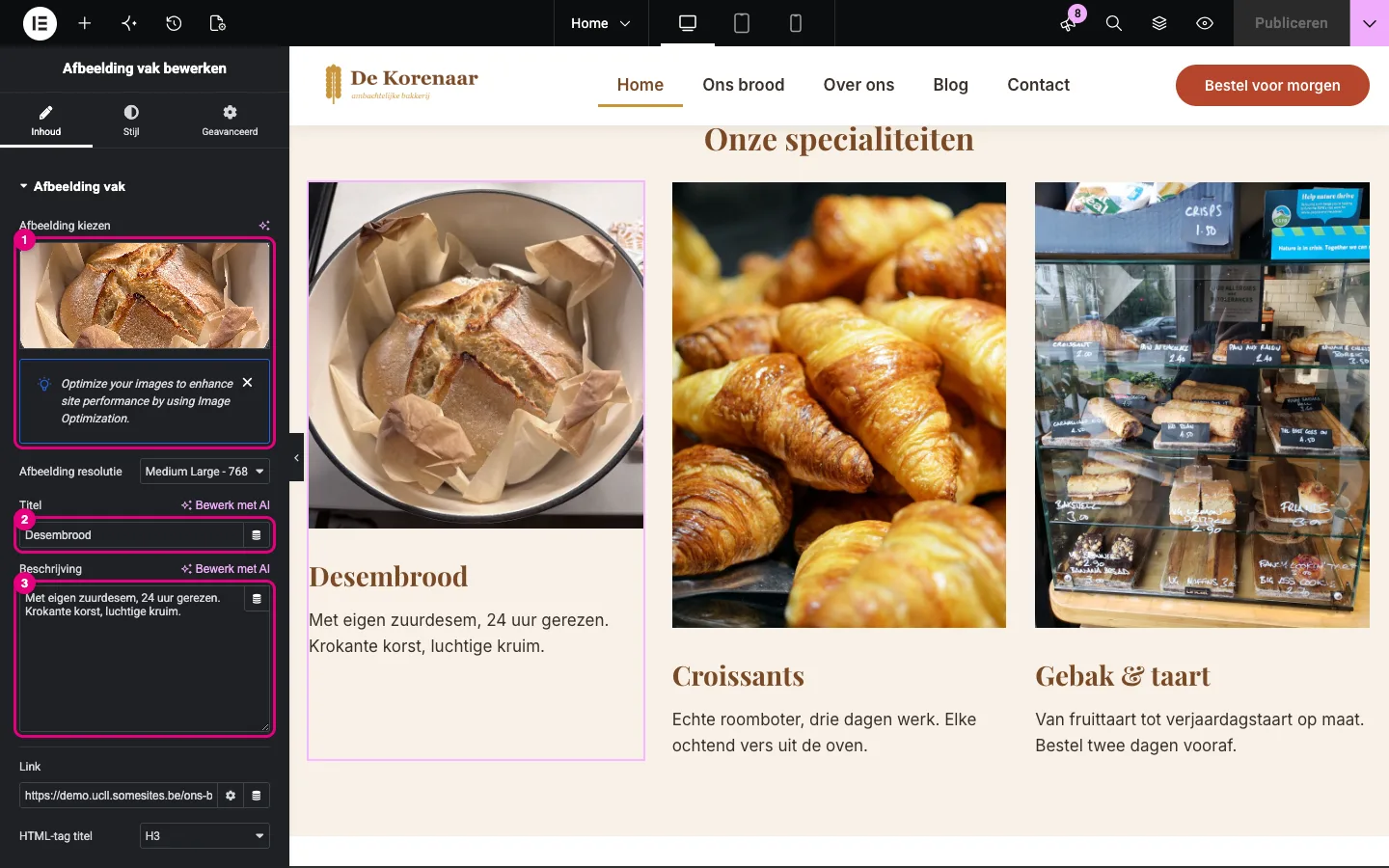
Task: Open the Afbeelding resolutie dropdown
Action: pos(204,472)
